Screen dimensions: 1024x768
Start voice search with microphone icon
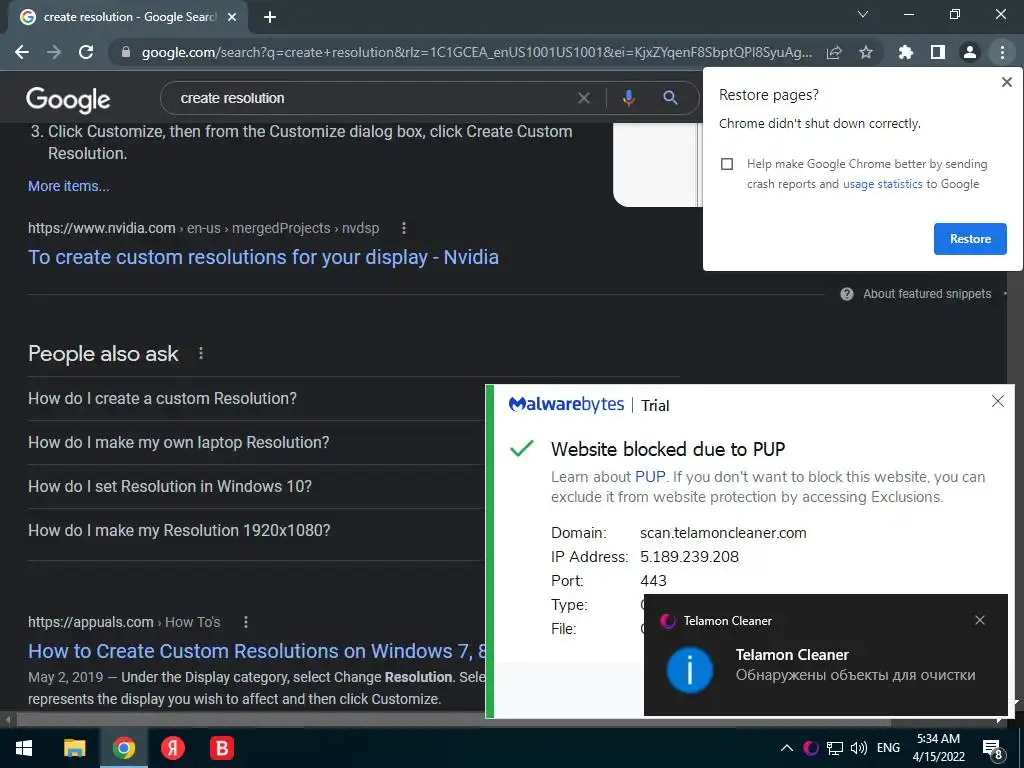[628, 98]
